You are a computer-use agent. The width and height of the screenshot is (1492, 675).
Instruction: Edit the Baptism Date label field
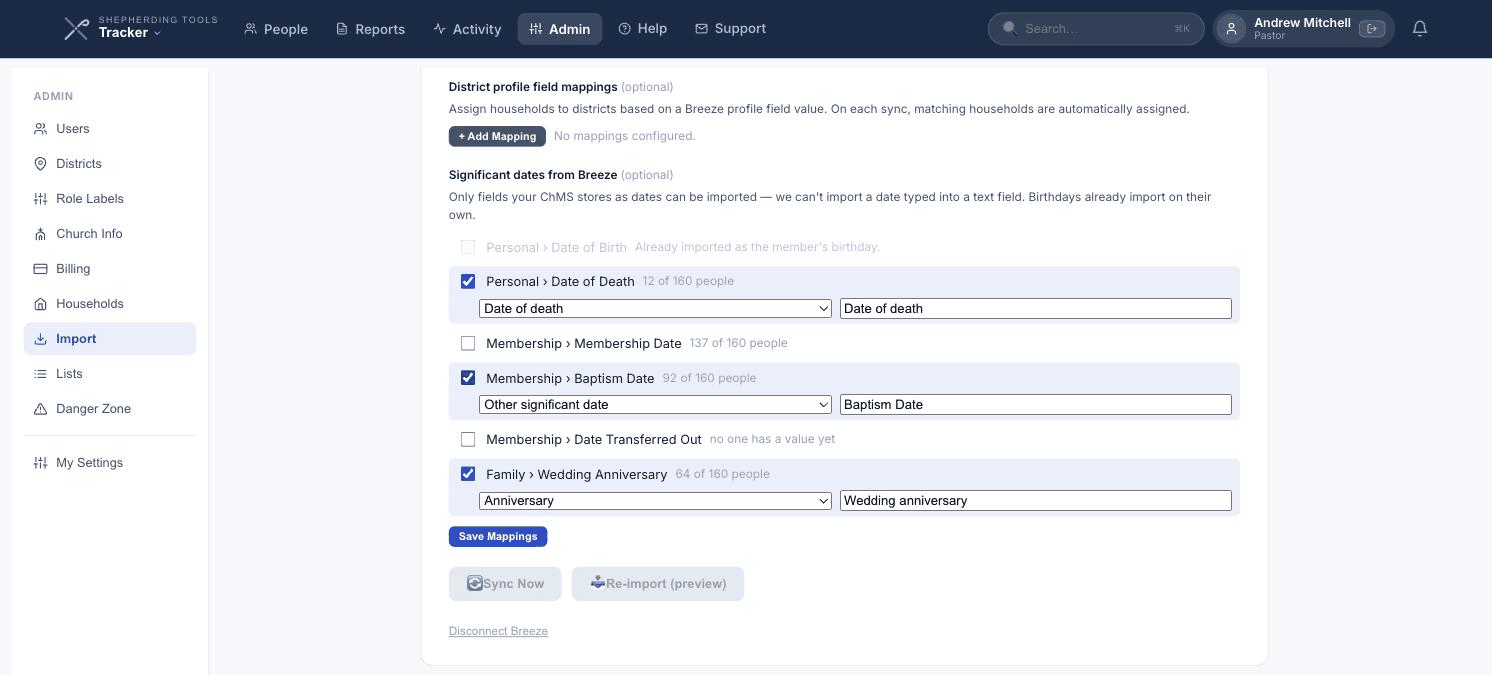pos(1035,404)
